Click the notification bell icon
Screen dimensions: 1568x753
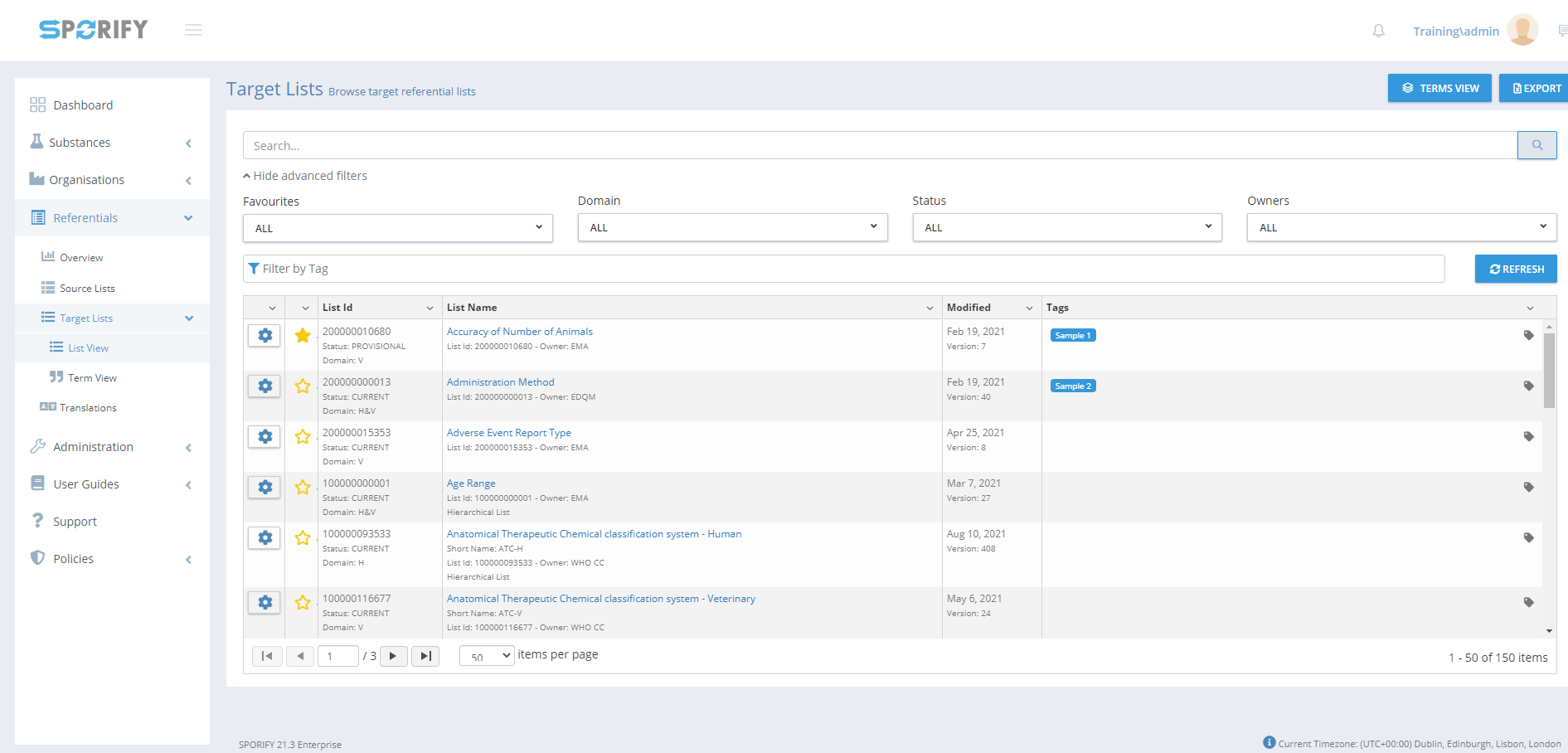(1378, 31)
